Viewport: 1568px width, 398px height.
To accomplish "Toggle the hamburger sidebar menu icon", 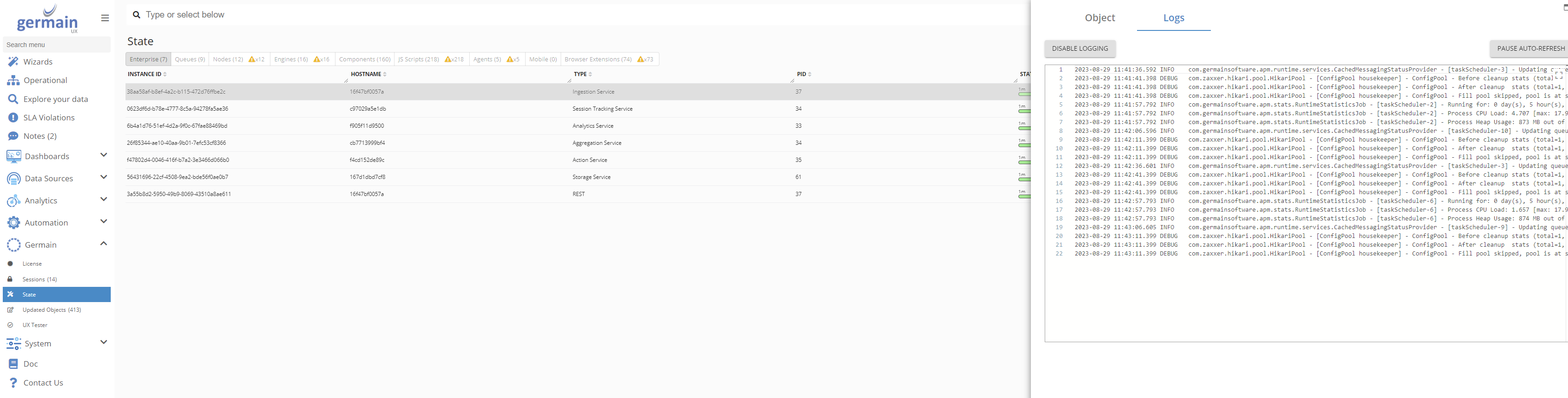I will [105, 18].
